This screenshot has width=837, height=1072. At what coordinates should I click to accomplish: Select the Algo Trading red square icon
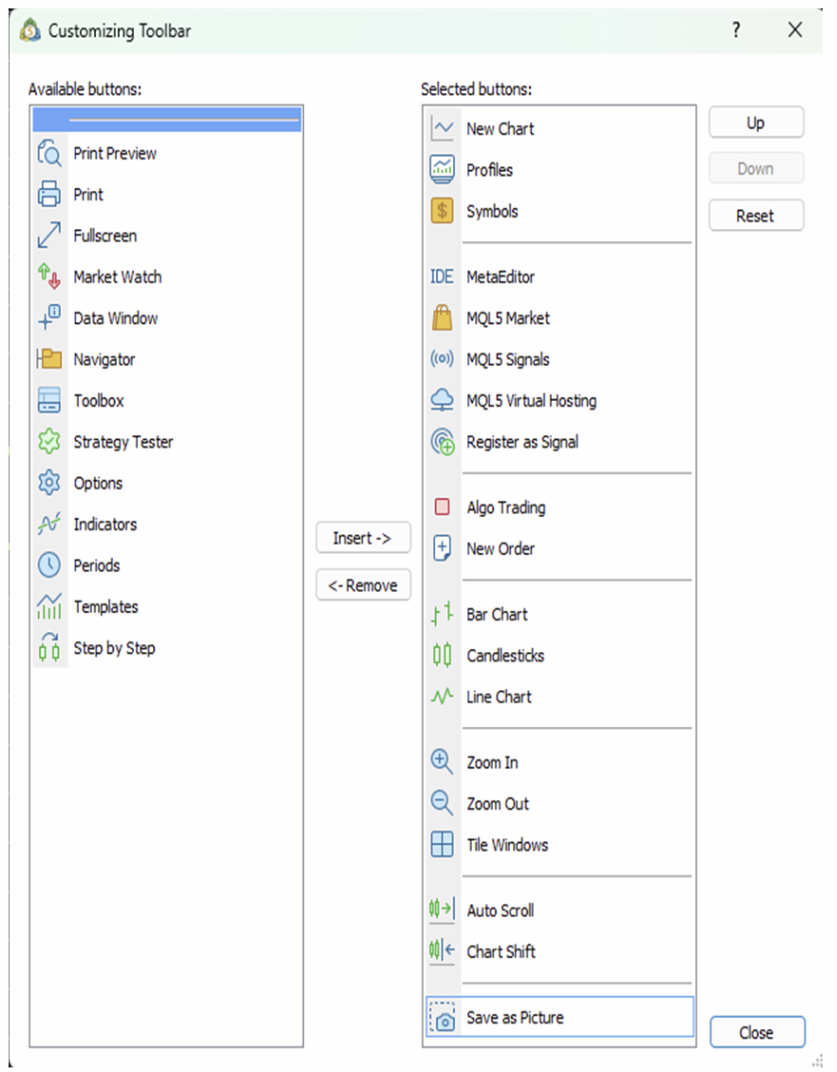tap(442, 507)
